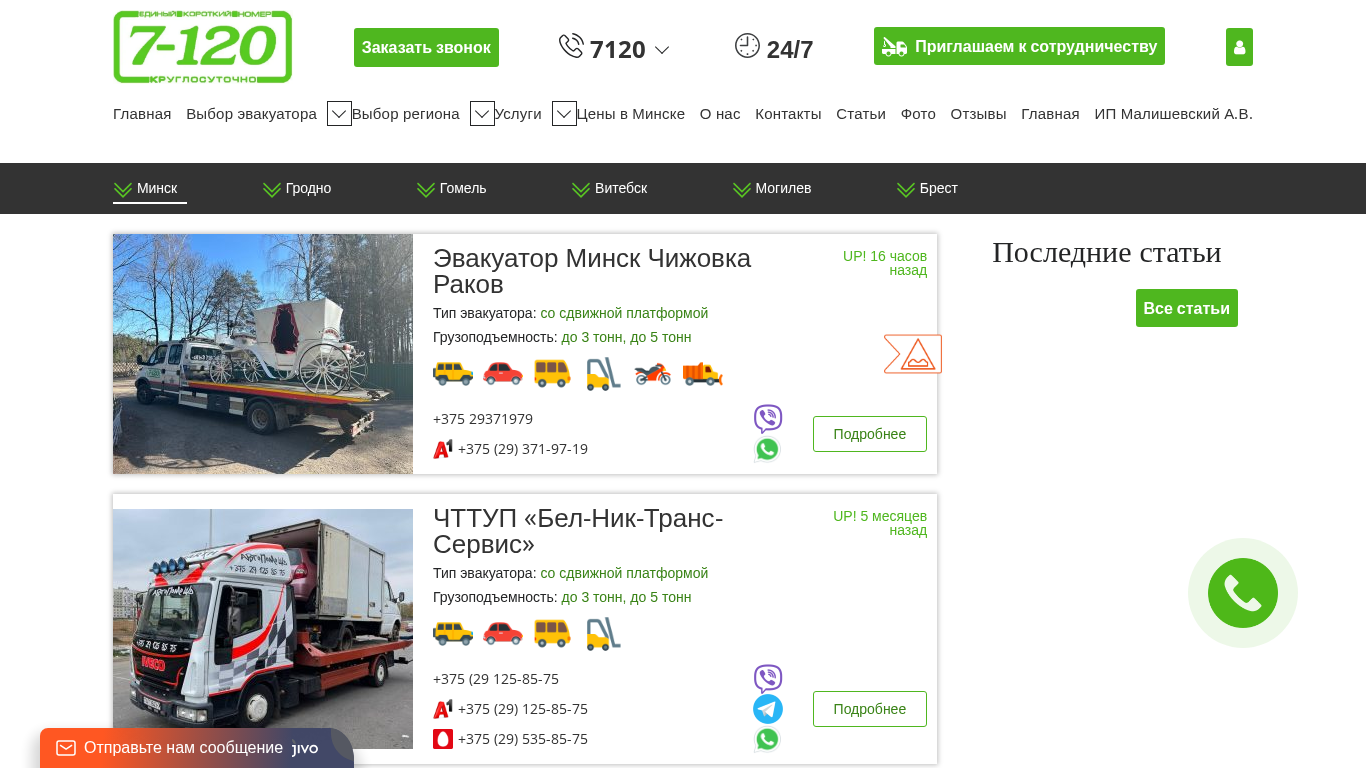Click the Заказать звонок button
The image size is (1366, 768).
pyautogui.click(x=426, y=47)
